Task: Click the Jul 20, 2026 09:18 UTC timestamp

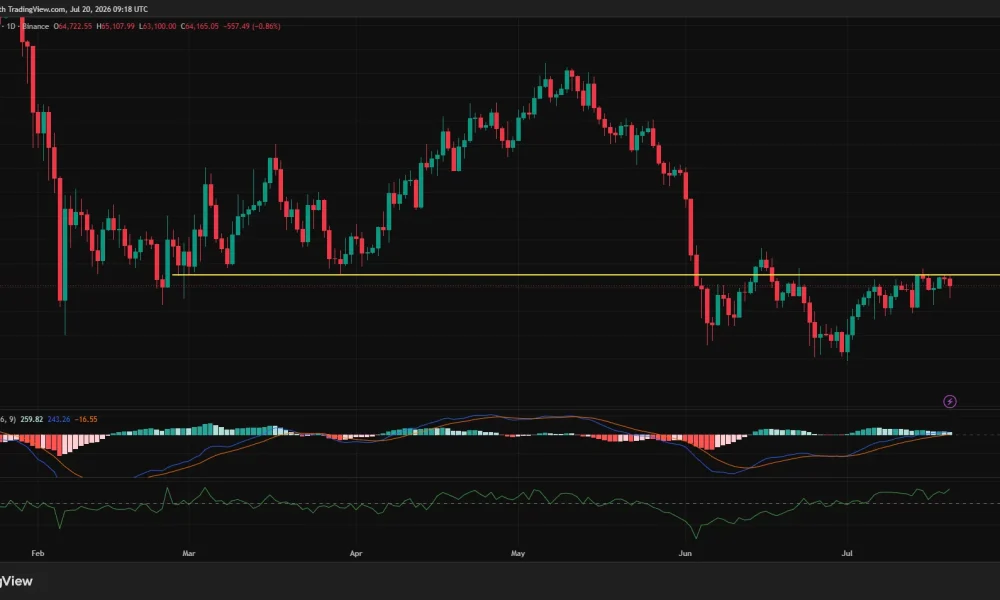Action: click(109, 9)
